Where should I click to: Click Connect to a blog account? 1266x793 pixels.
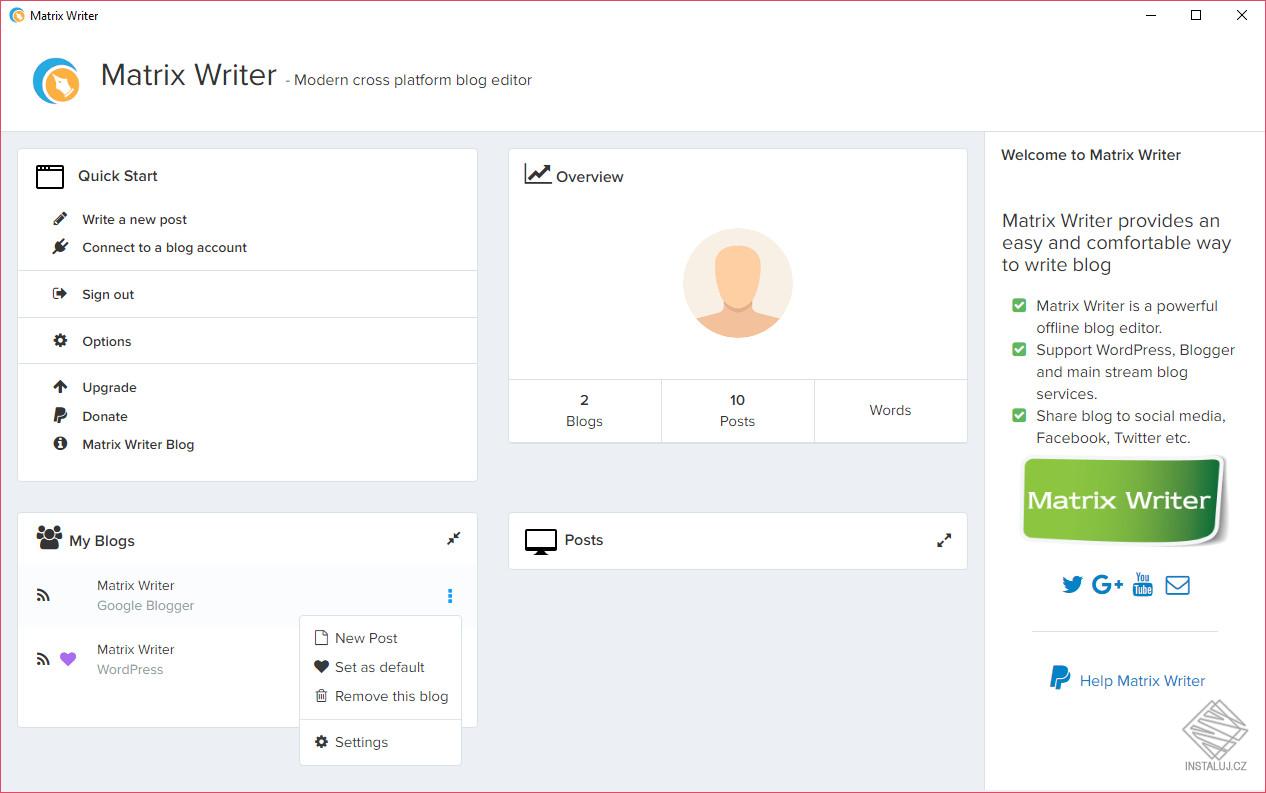165,247
